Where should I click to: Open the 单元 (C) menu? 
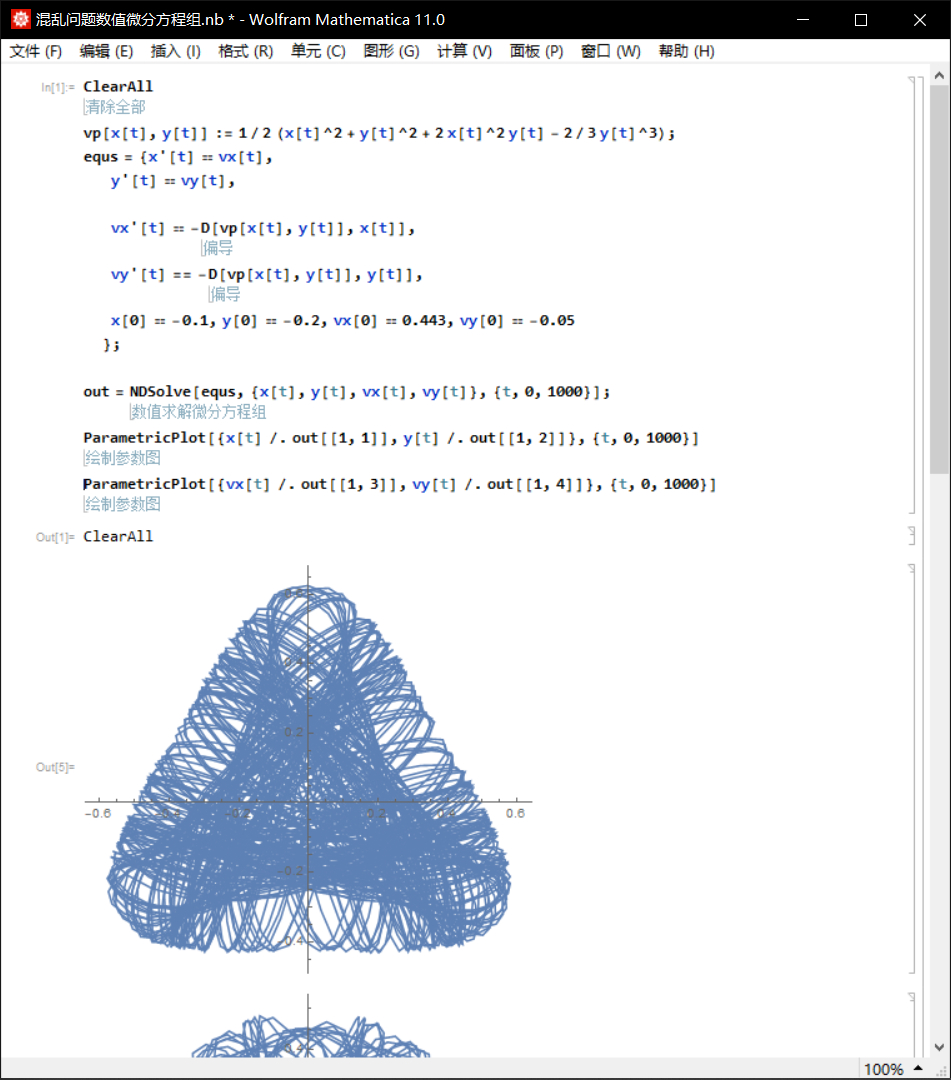(317, 52)
